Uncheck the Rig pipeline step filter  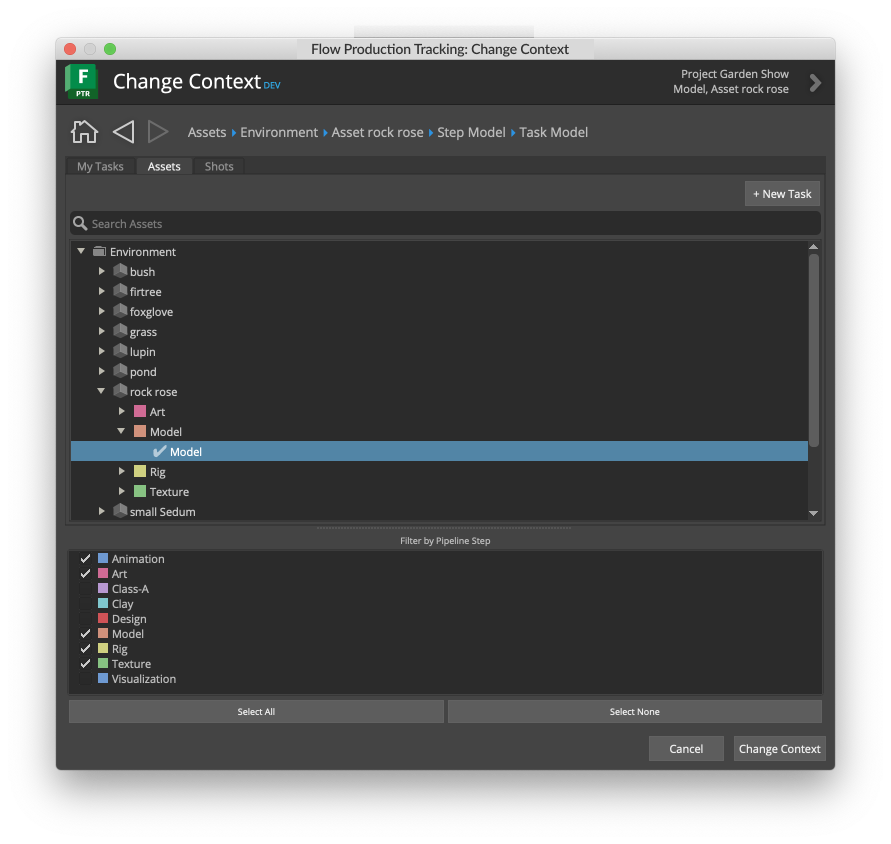85,648
